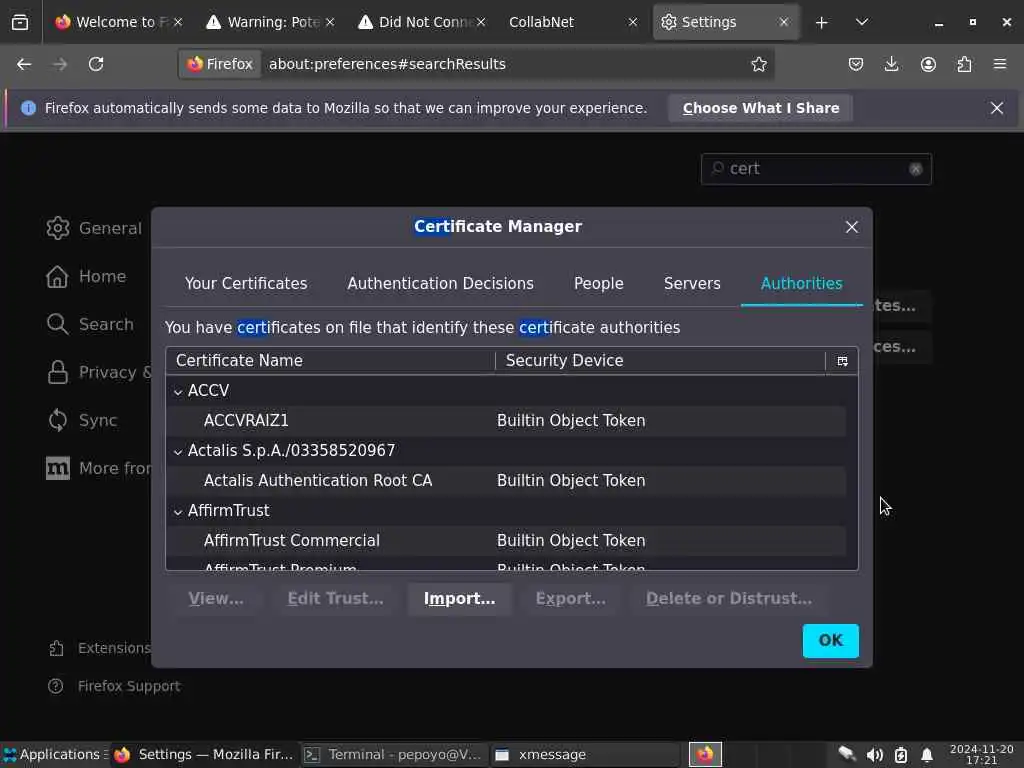Screen dimensions: 1024x768
Task: Open Search settings category
Action: [89, 324]
